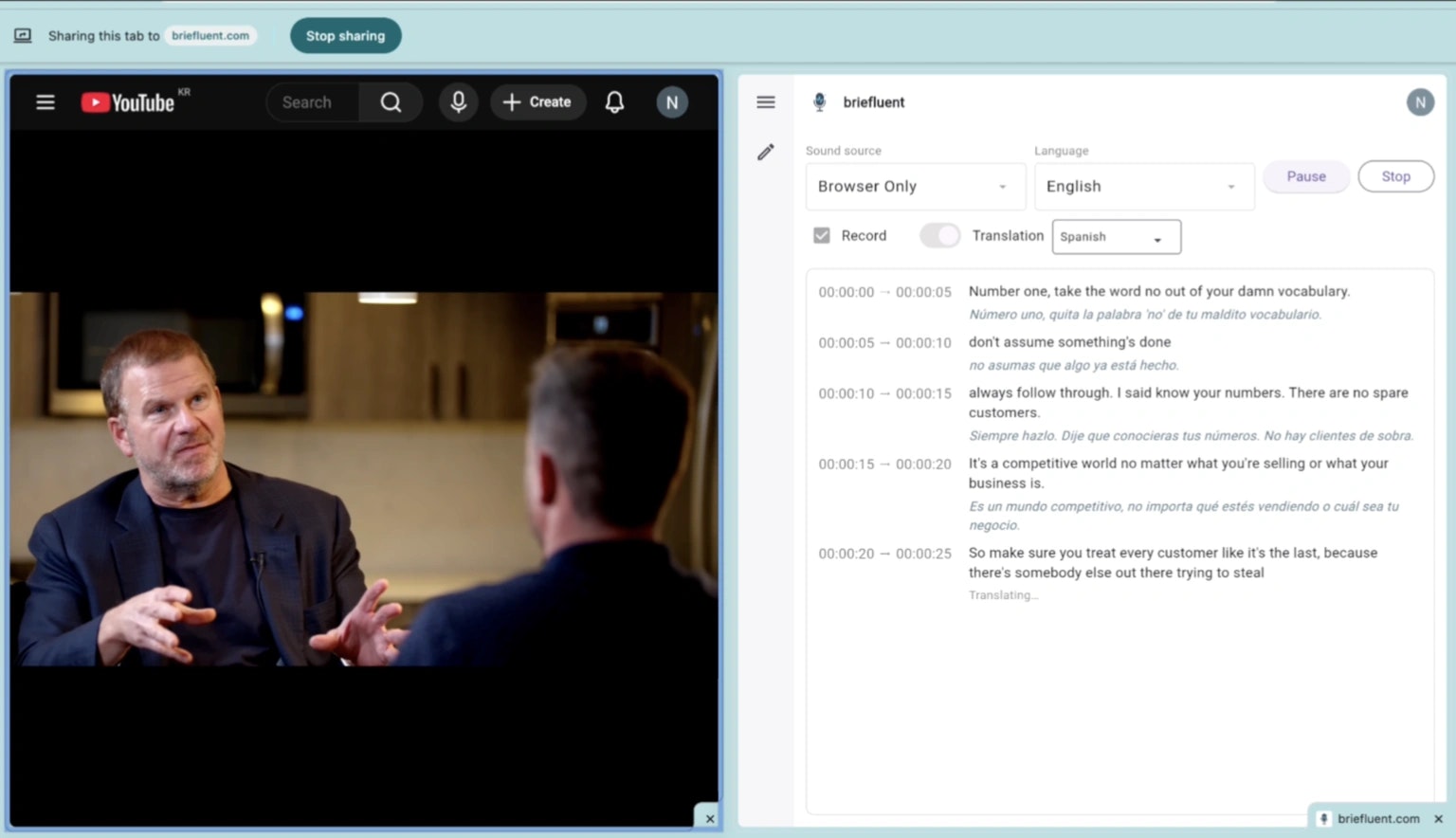Open the briefluent sidebar hamburger menu

(x=766, y=101)
